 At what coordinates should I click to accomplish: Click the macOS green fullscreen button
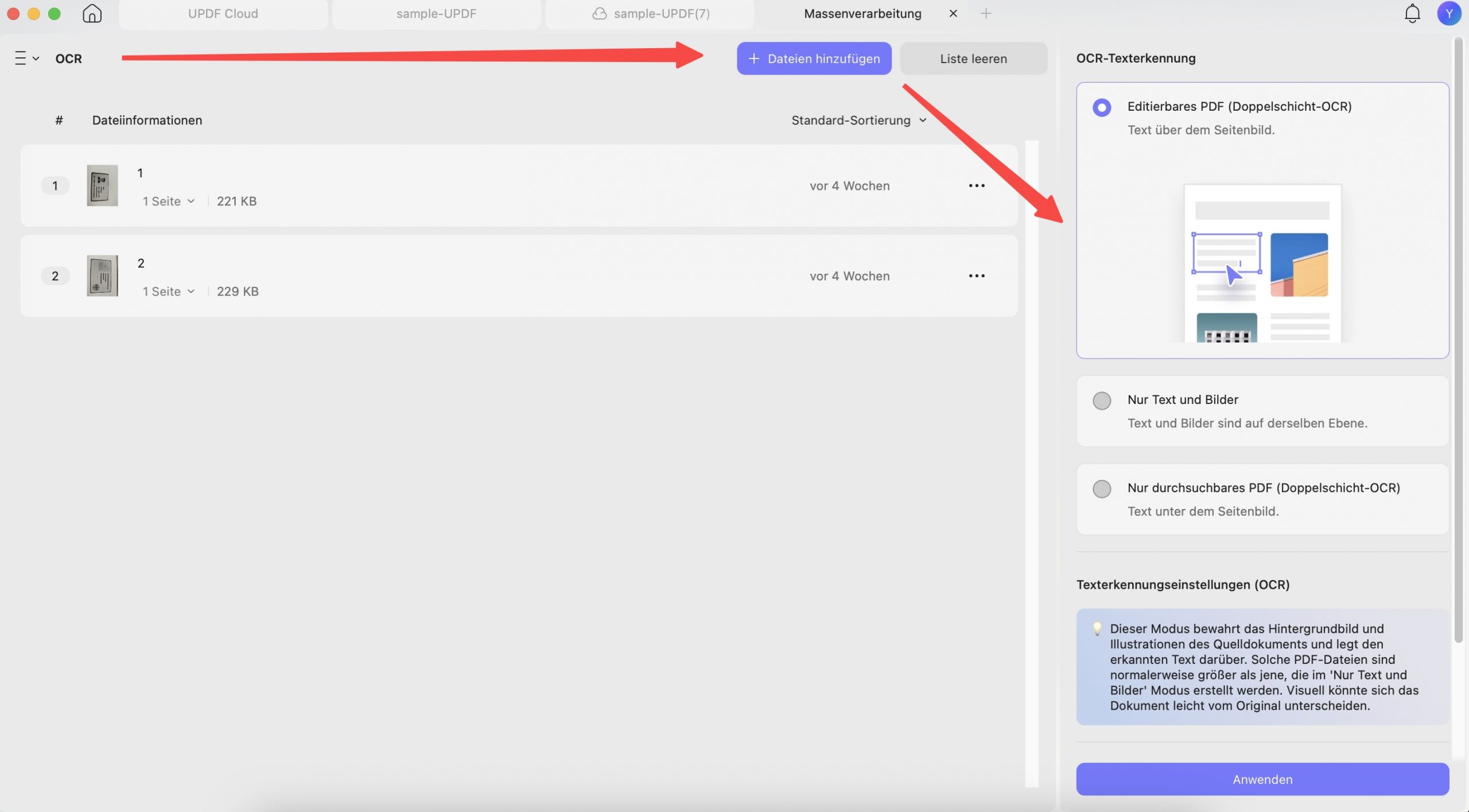tap(55, 13)
